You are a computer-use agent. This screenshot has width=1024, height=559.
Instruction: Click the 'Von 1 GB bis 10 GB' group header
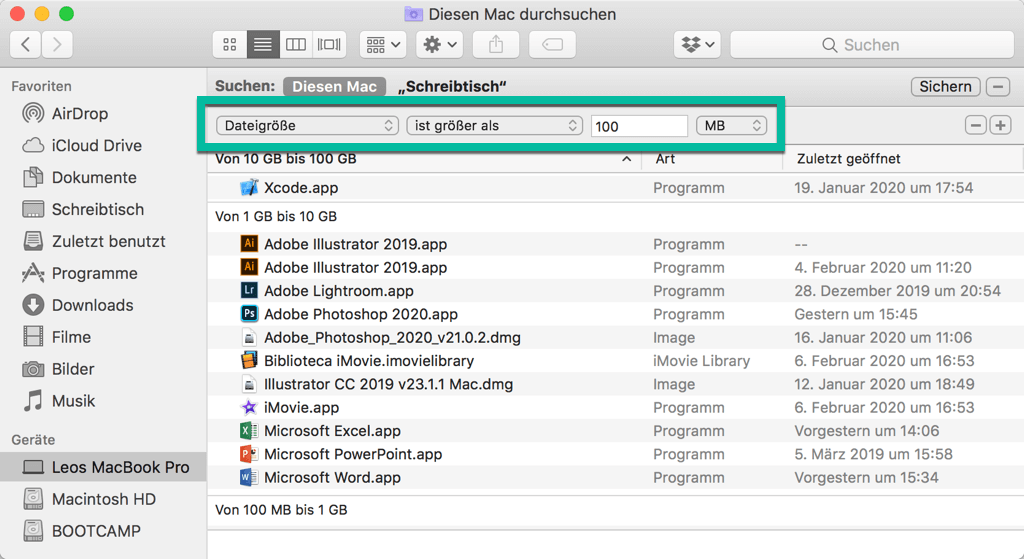click(x=276, y=217)
